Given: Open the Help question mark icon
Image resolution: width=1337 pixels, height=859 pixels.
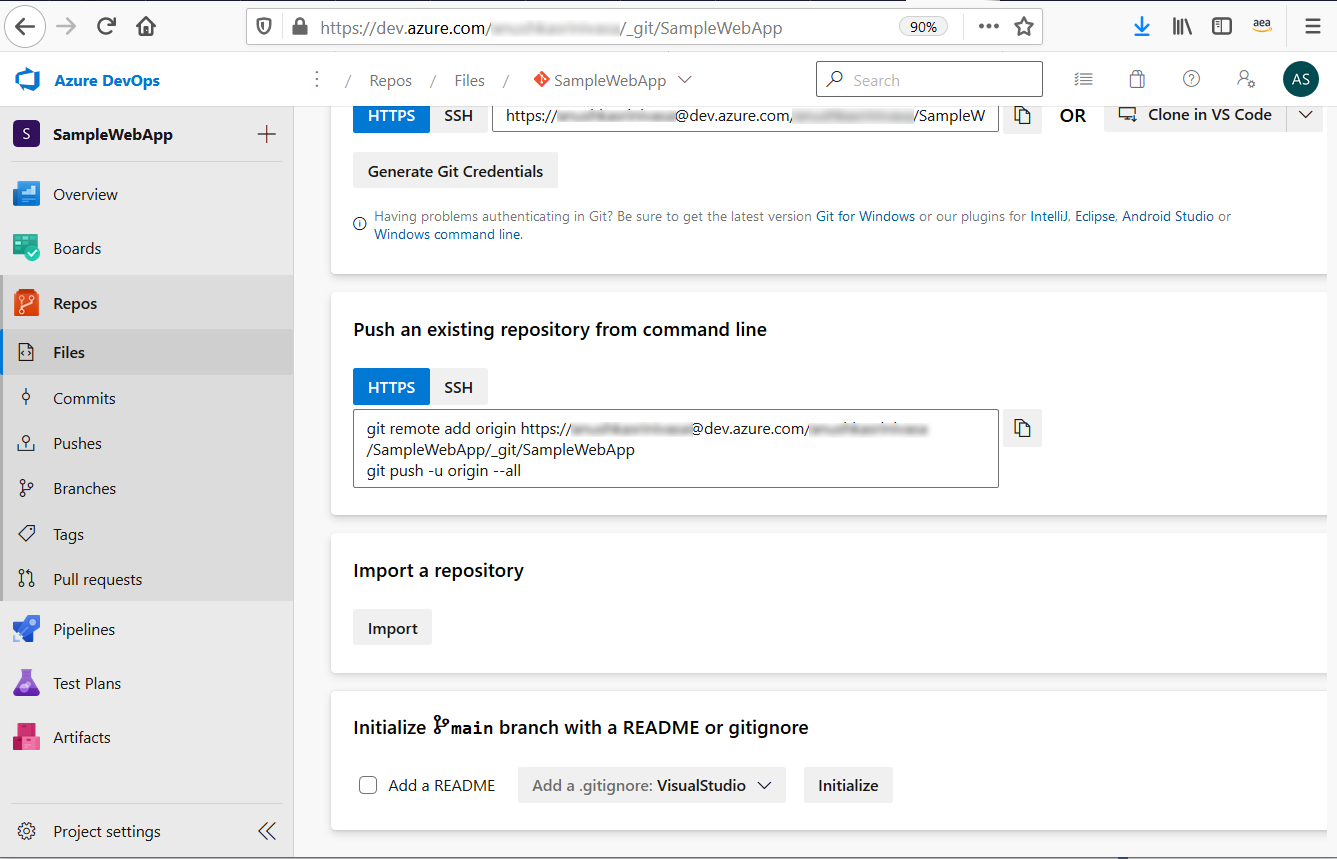Looking at the screenshot, I should 1191,80.
